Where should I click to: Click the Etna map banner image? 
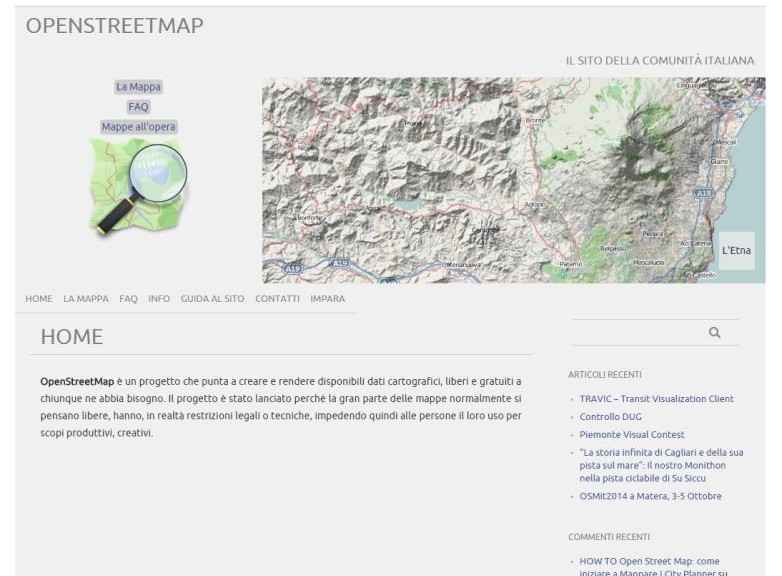tap(513, 181)
